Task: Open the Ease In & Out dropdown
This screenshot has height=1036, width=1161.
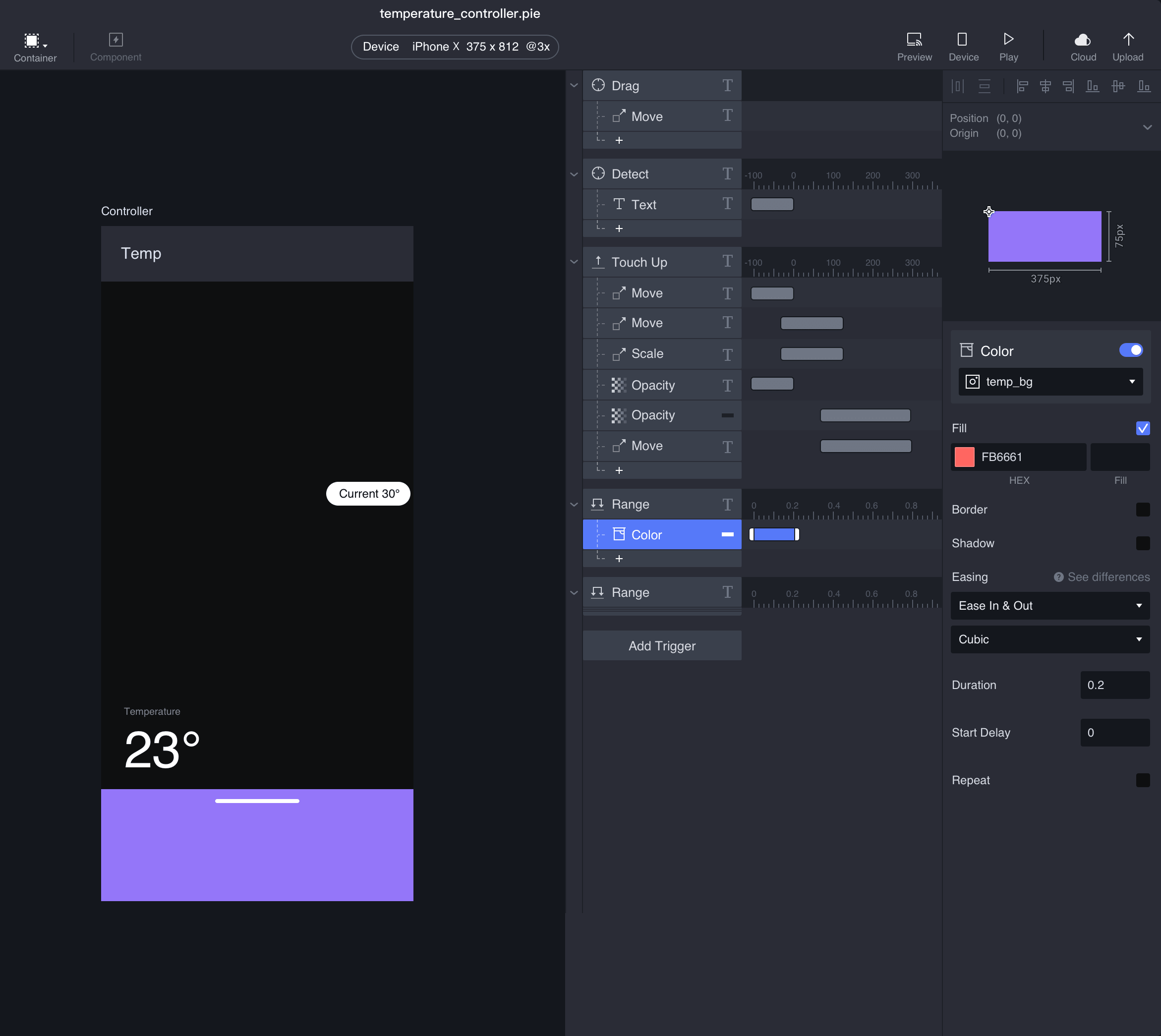Action: (x=1050, y=606)
